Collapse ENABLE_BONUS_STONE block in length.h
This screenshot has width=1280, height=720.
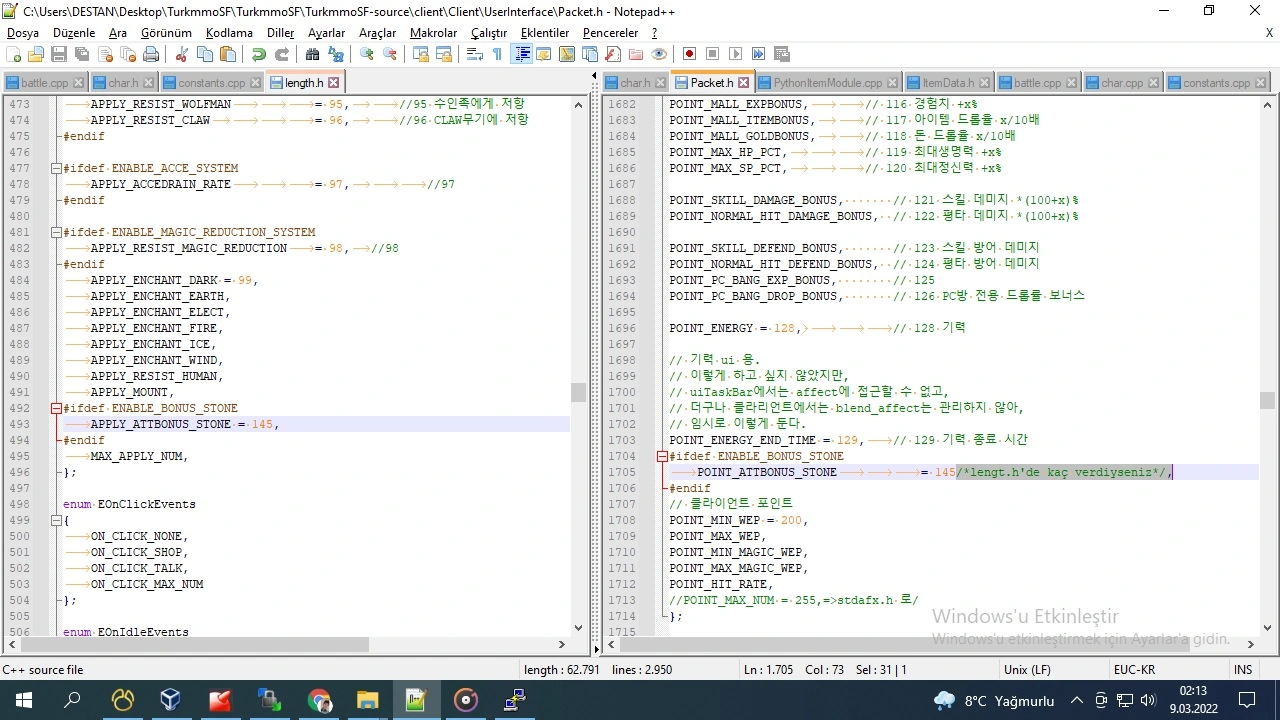click(56, 408)
